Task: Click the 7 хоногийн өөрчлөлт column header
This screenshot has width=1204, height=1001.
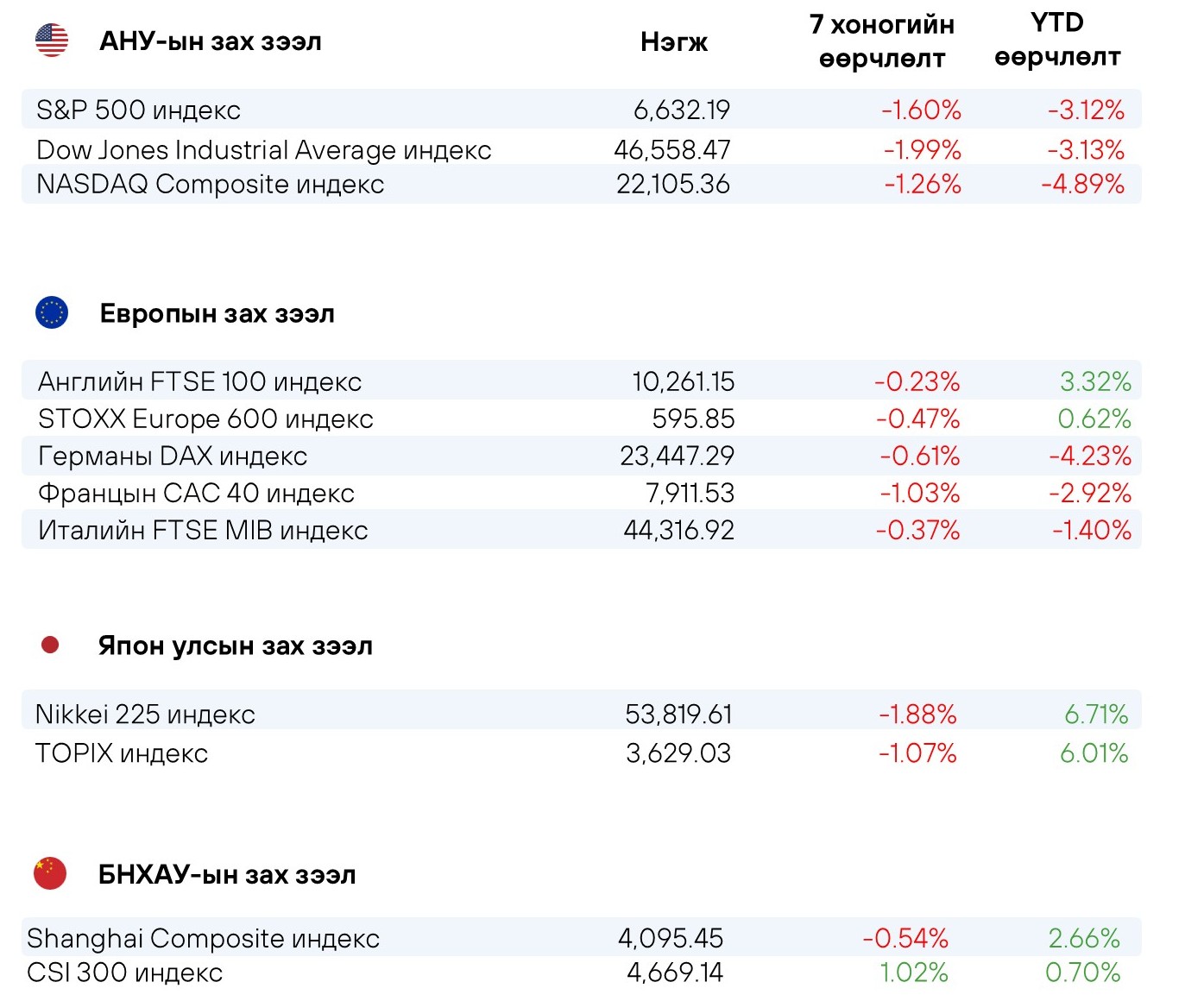Action: click(882, 41)
